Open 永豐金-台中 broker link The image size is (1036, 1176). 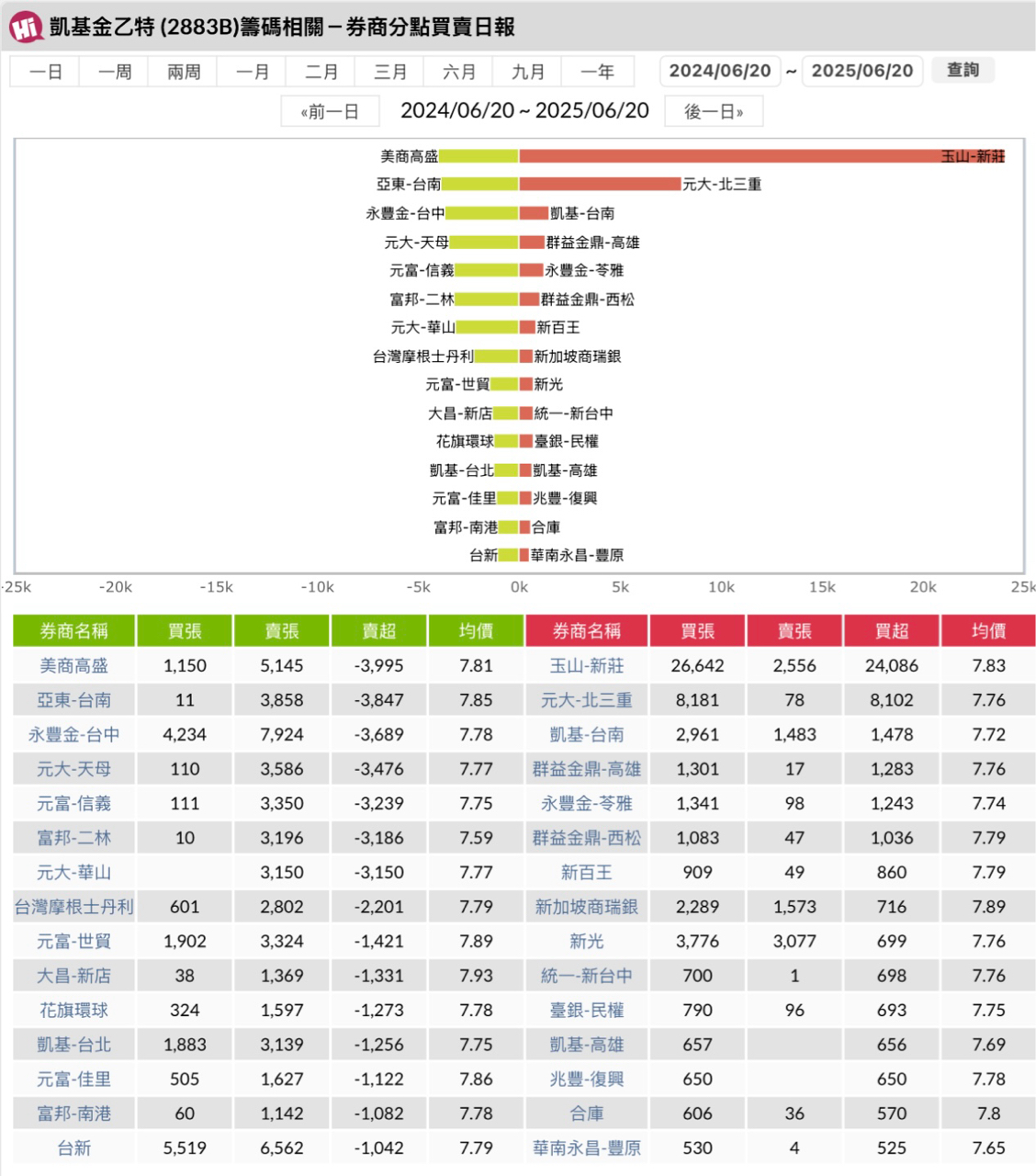(x=73, y=735)
